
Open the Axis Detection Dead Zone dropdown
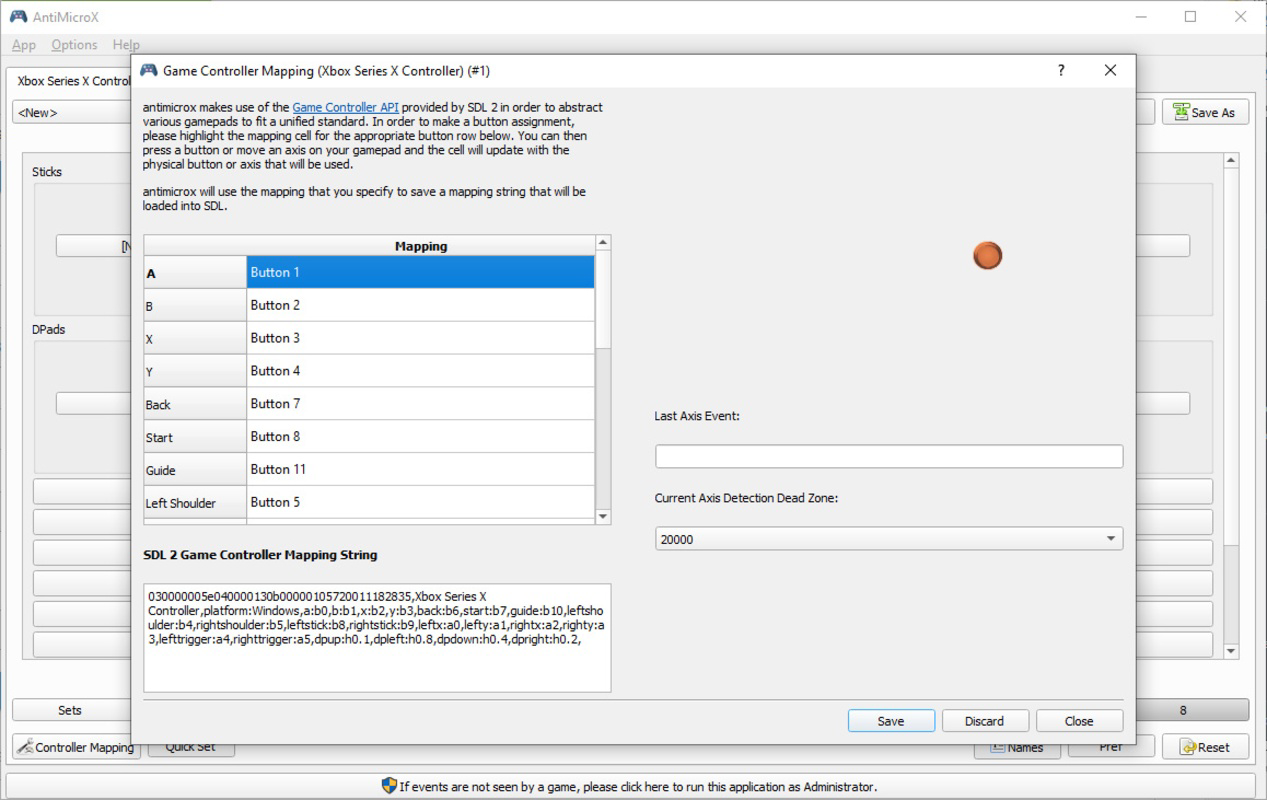pyautogui.click(x=889, y=539)
